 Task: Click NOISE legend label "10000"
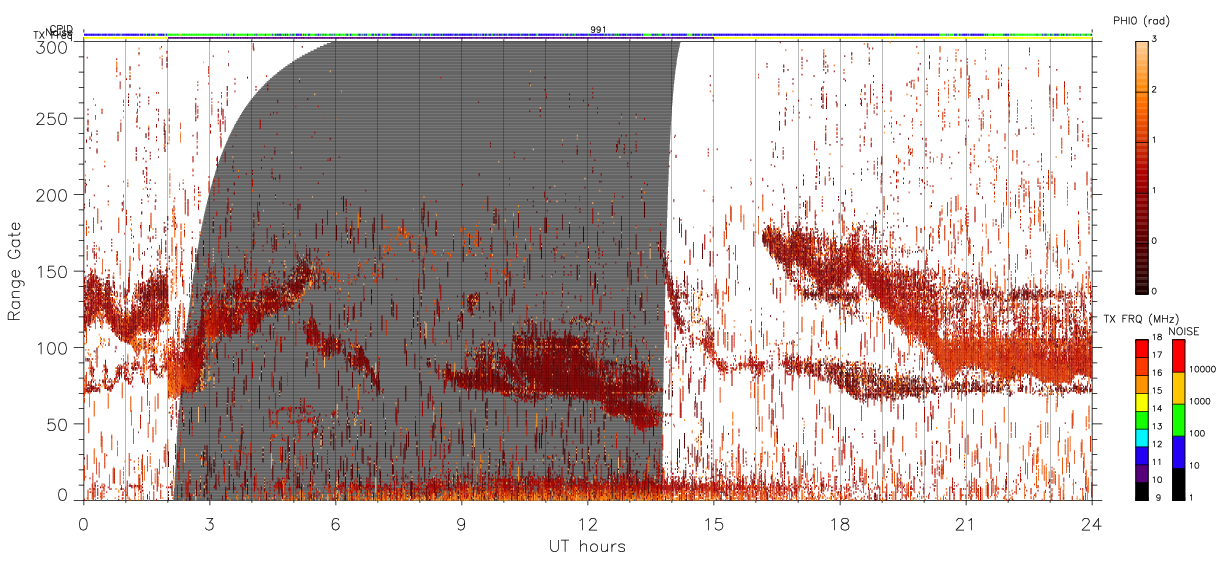1204,370
